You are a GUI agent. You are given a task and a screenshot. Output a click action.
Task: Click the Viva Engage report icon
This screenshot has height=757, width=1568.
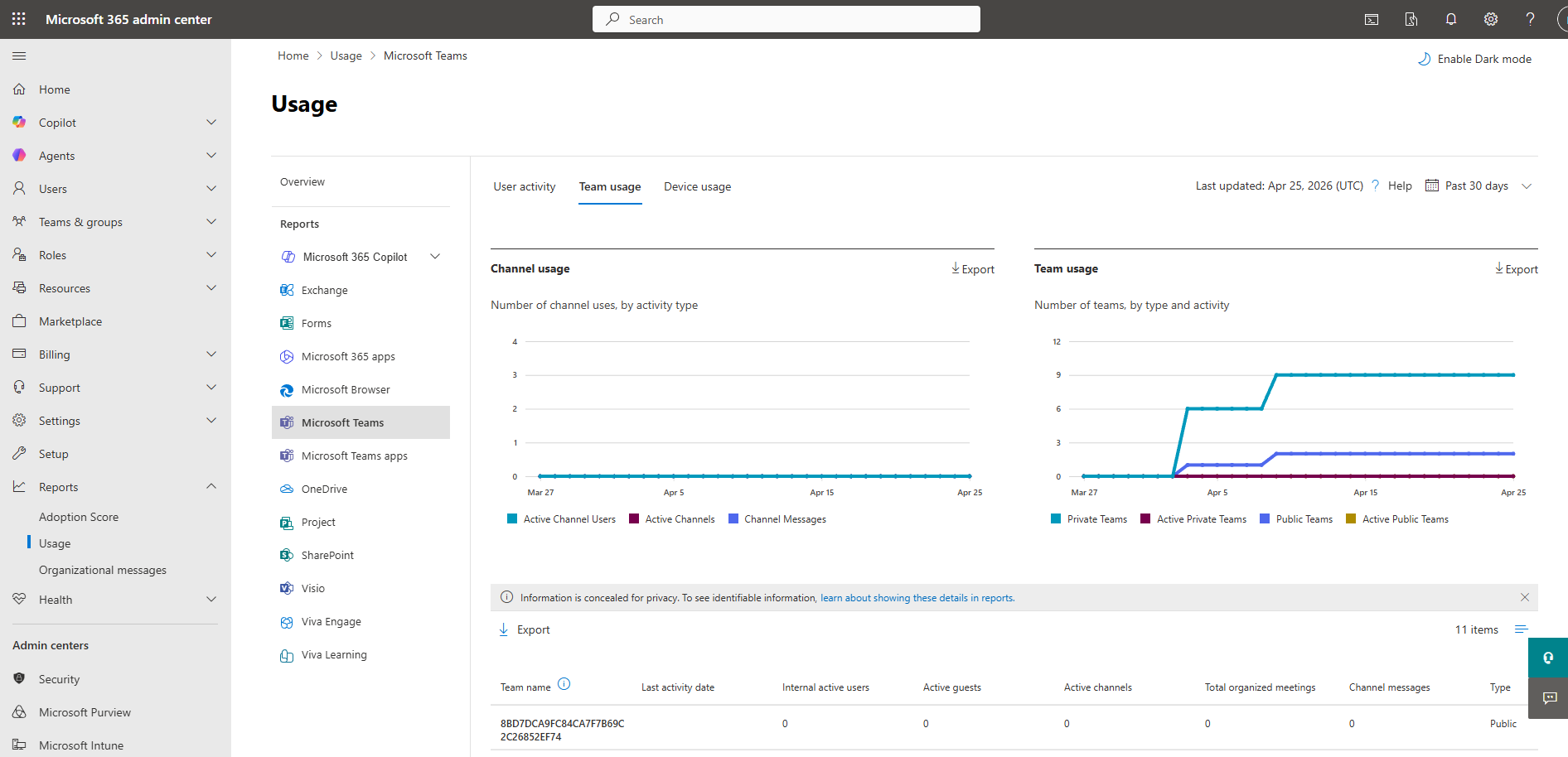(x=287, y=621)
